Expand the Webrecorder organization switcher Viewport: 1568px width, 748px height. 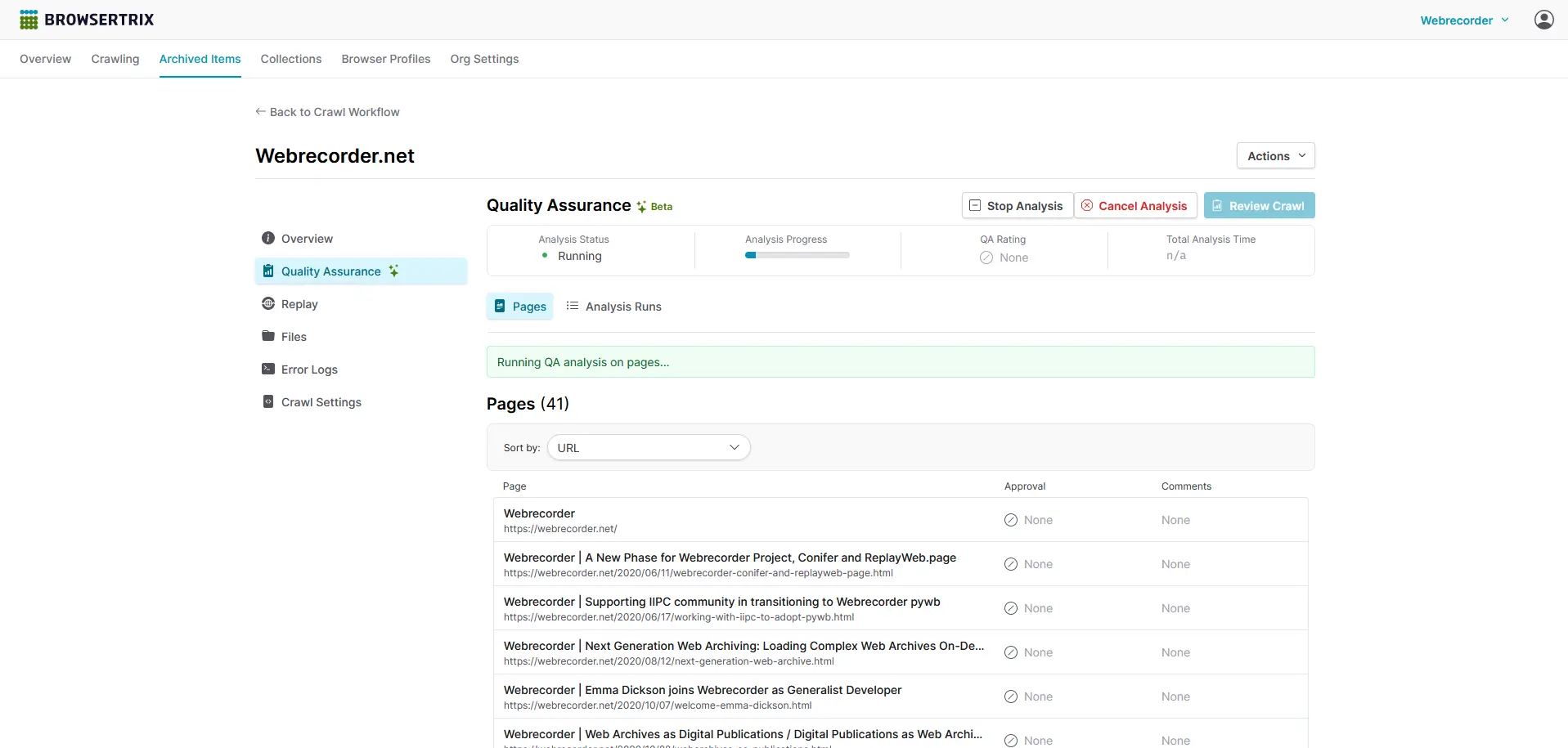coord(1464,20)
